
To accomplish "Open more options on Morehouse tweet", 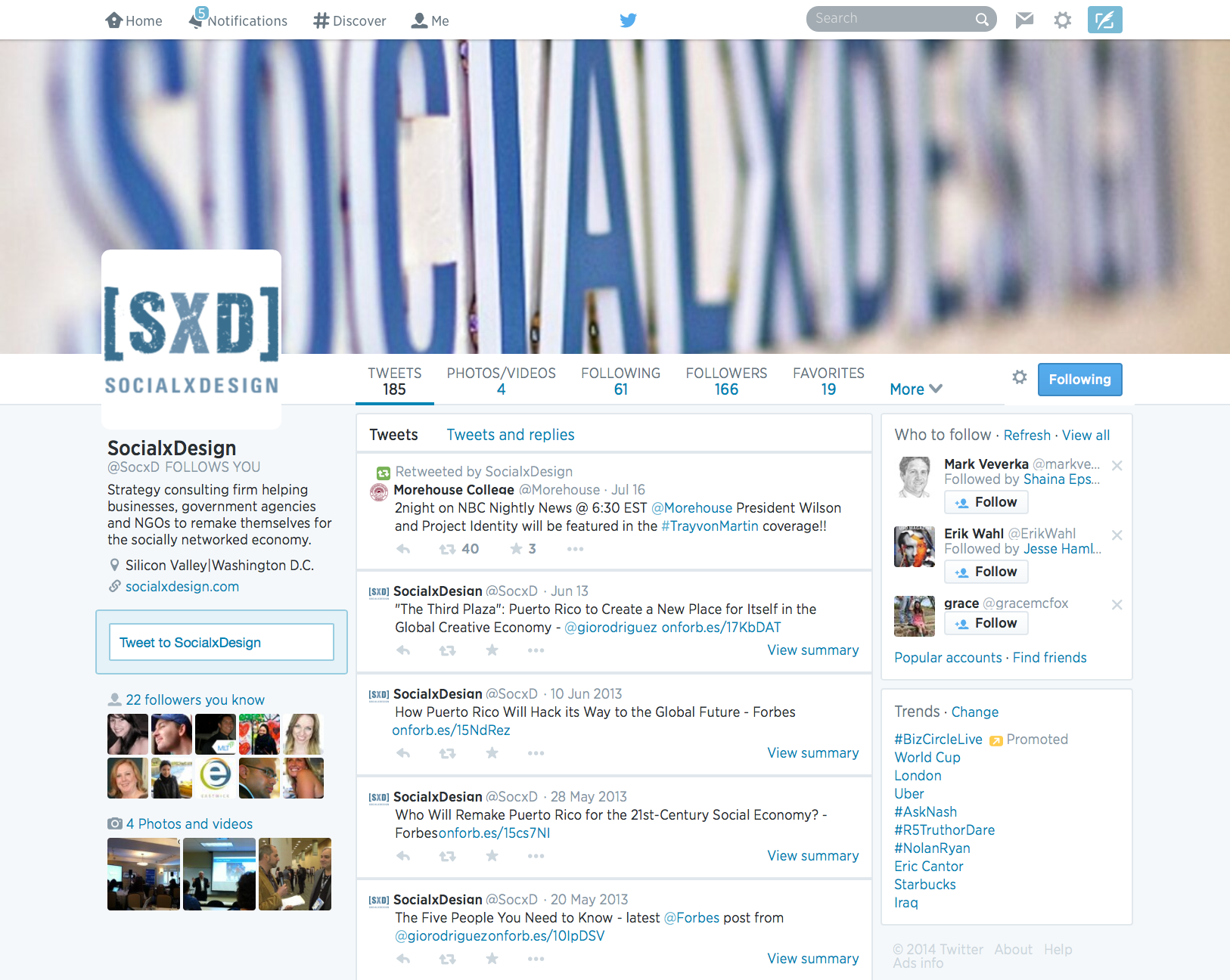I will click(x=575, y=549).
